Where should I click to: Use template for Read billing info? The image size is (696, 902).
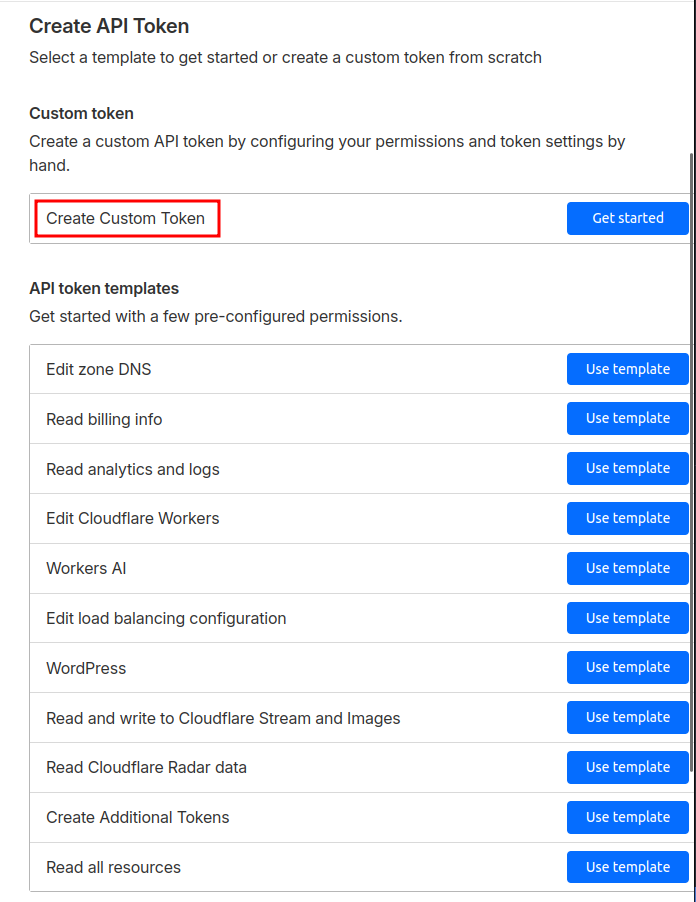coord(627,418)
